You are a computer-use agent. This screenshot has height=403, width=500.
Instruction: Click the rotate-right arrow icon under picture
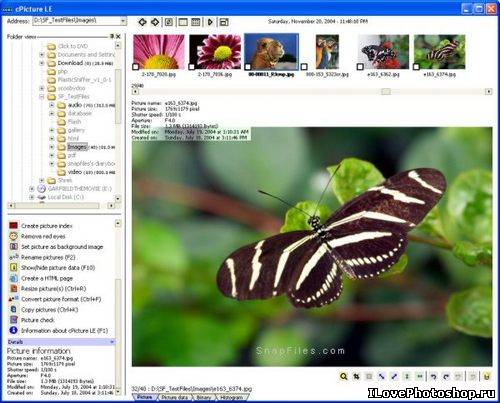click(x=446, y=376)
